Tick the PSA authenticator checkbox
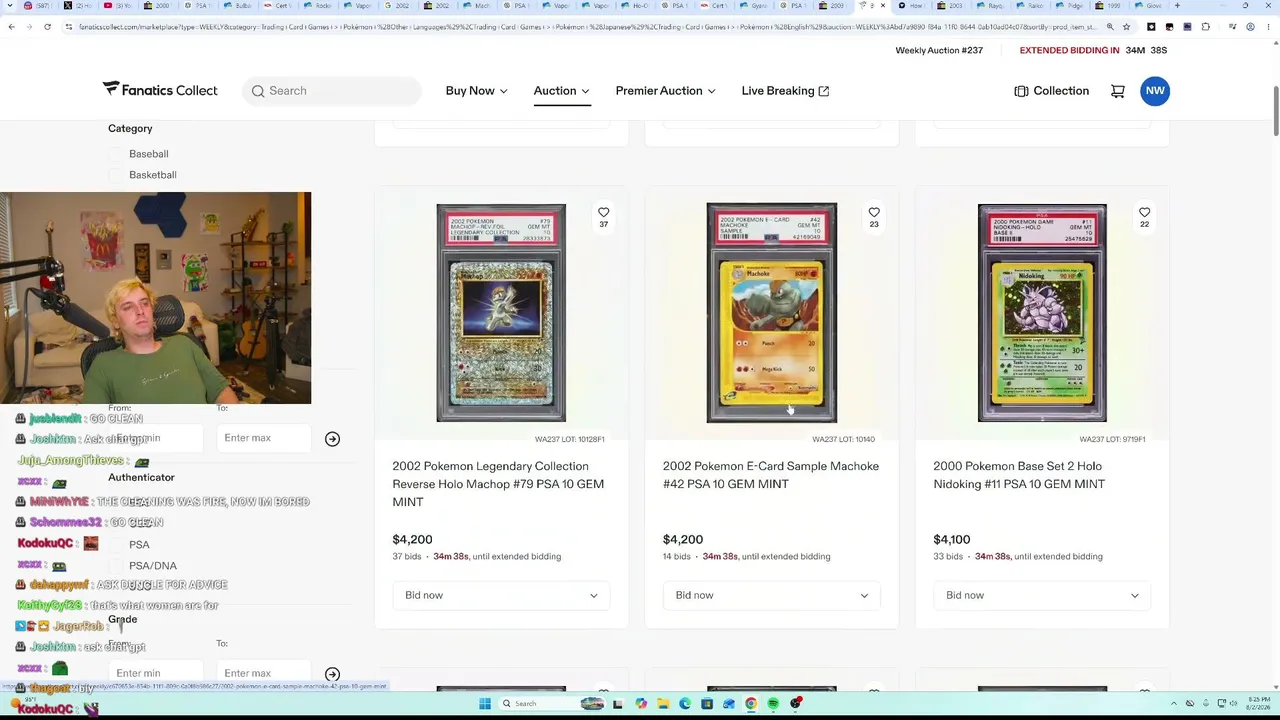The height and width of the screenshot is (720, 1280). (116, 545)
